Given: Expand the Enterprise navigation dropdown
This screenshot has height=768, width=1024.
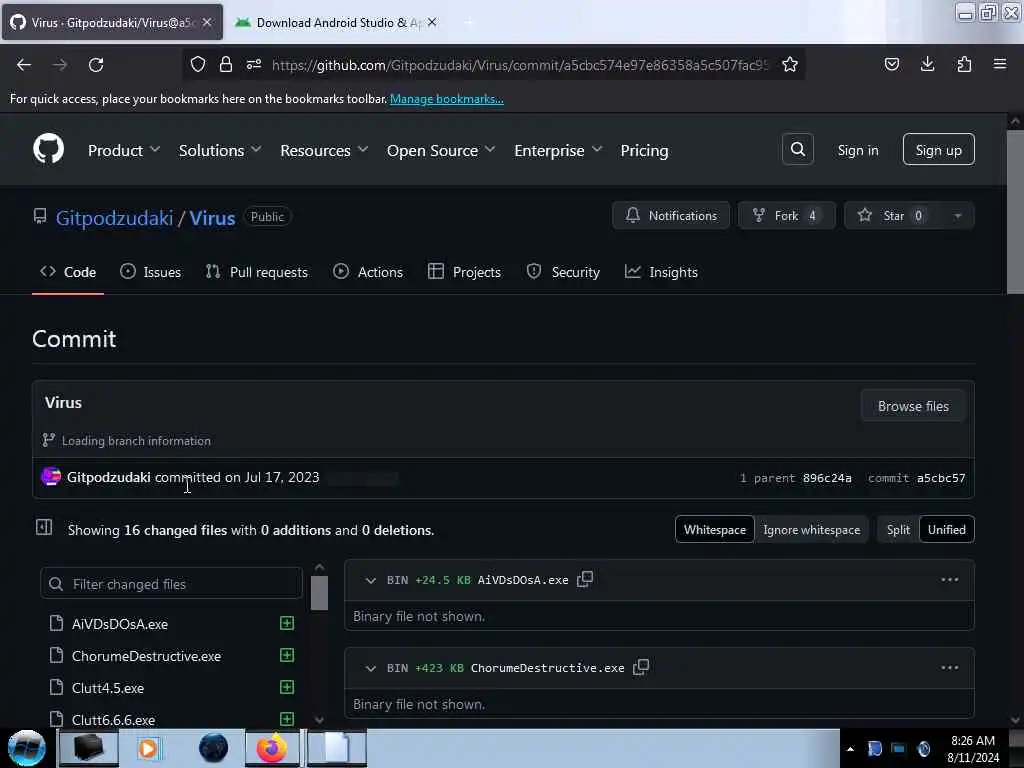Looking at the screenshot, I should click(x=558, y=150).
